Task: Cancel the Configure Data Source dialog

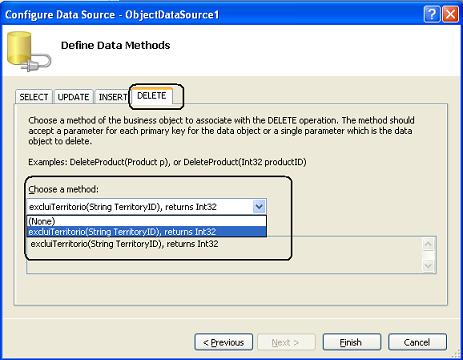Action: (417, 342)
